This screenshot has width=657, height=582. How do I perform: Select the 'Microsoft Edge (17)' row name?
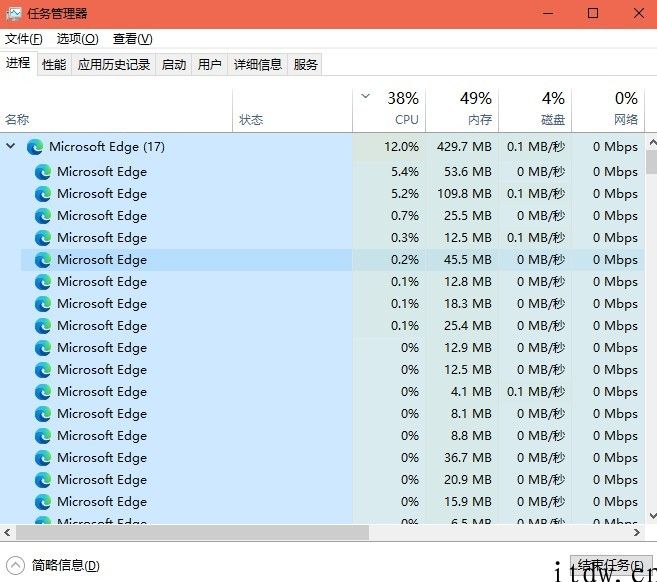107,147
